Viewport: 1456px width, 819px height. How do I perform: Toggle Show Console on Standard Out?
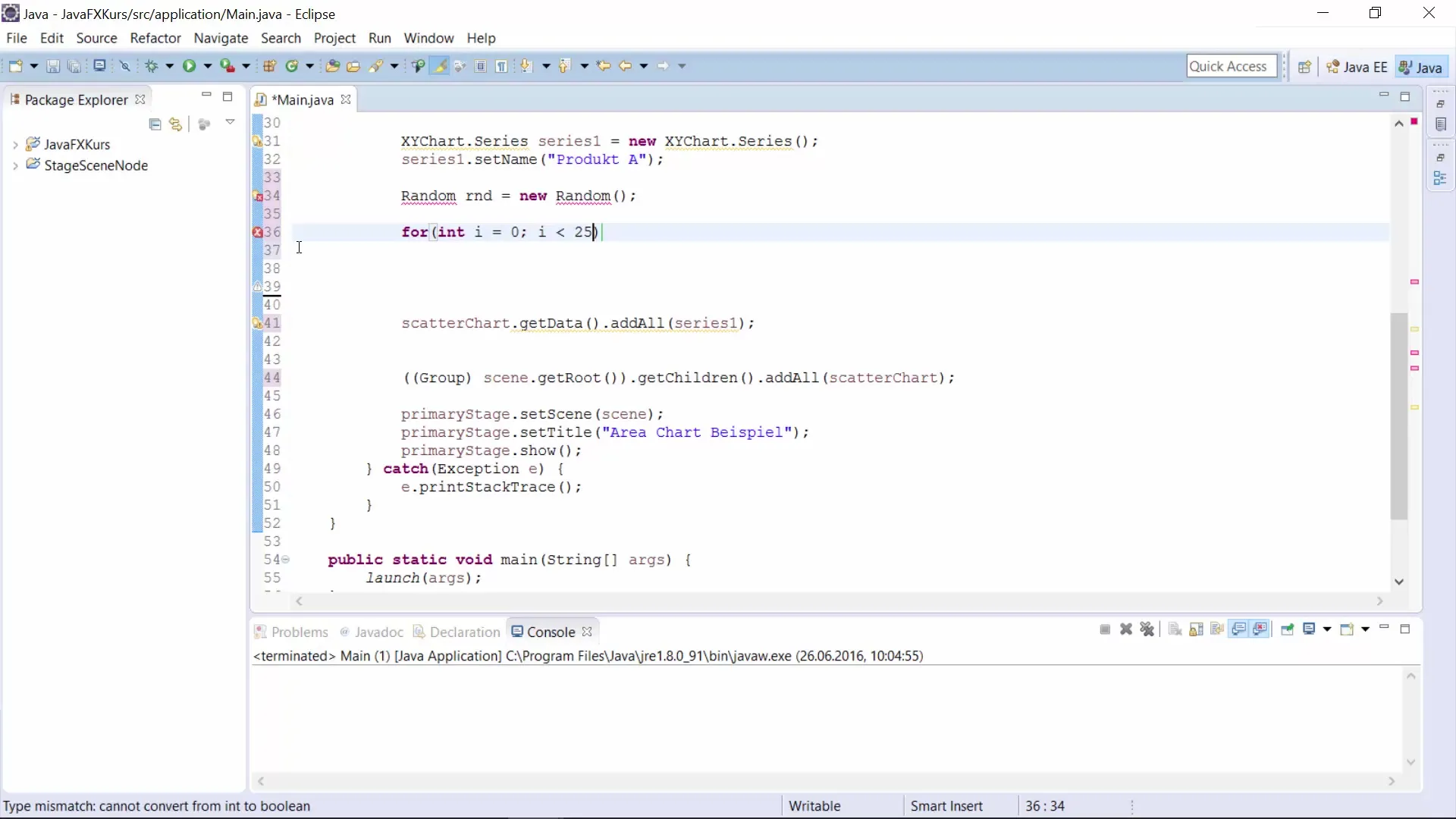pyautogui.click(x=1239, y=629)
